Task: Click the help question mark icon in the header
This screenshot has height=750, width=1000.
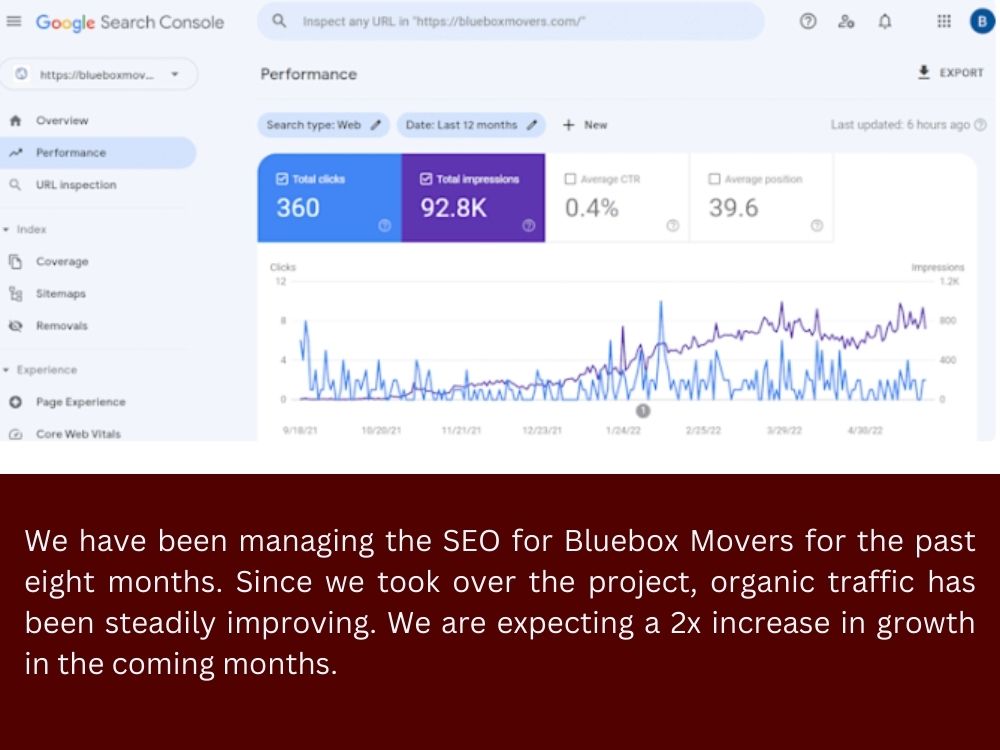Action: point(808,22)
